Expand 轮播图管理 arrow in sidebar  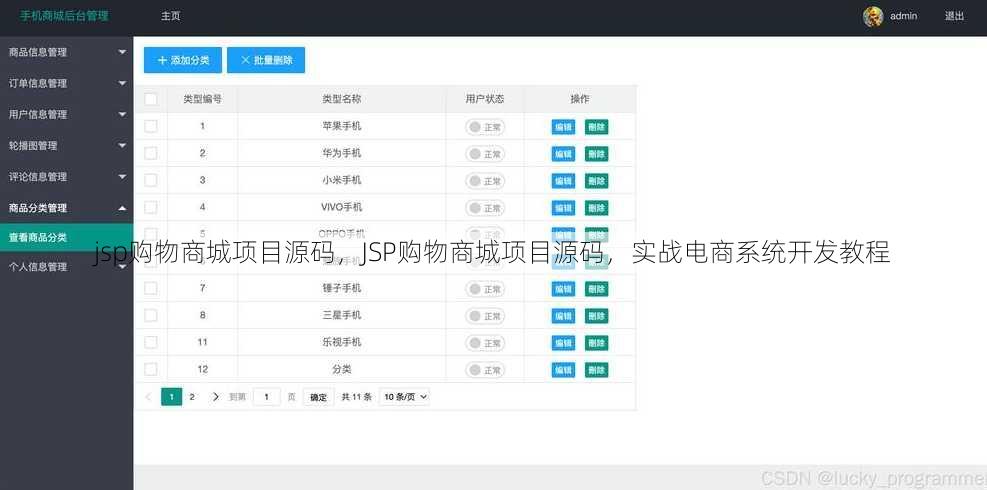coord(122,145)
